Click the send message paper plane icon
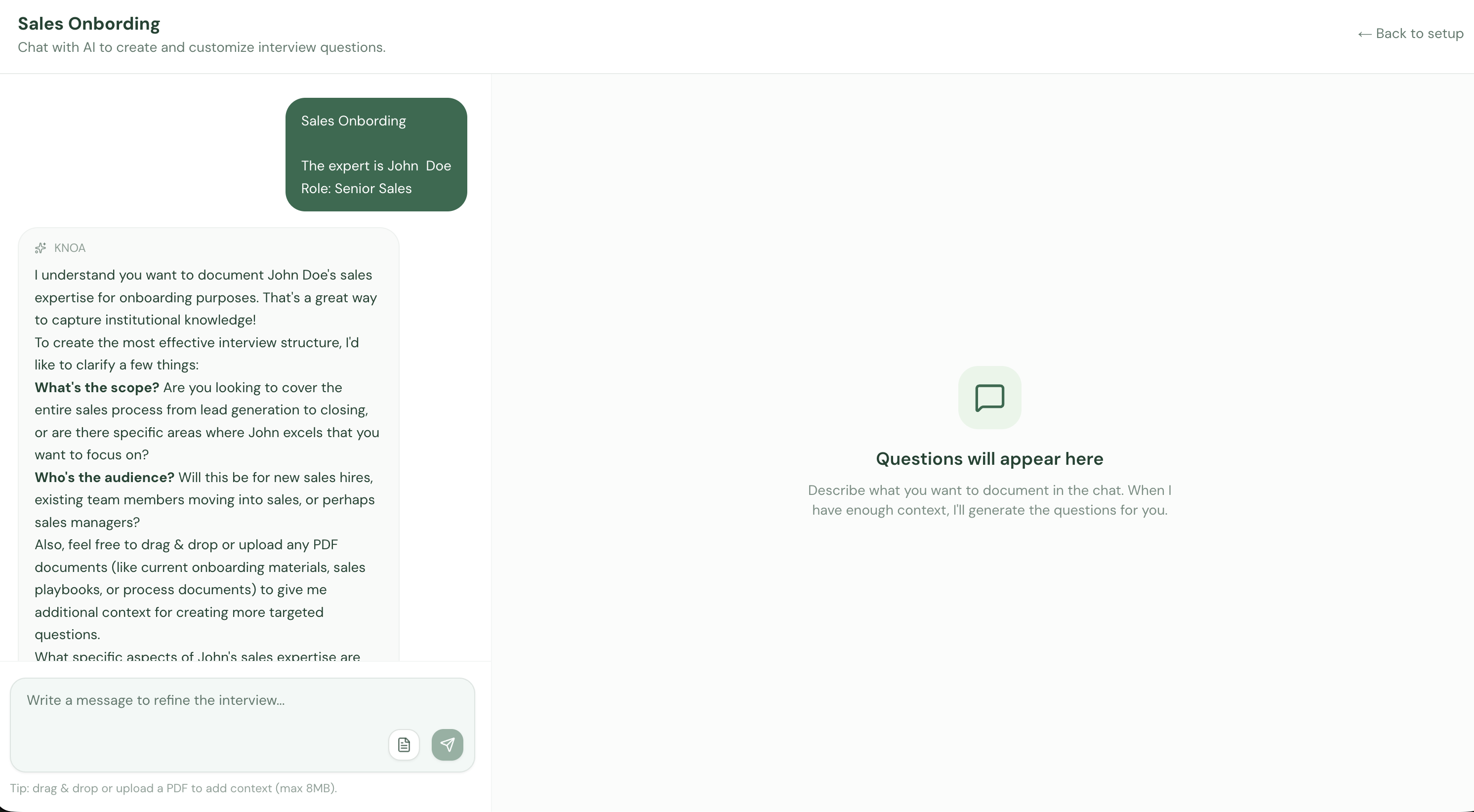The height and width of the screenshot is (812, 1474). [448, 744]
